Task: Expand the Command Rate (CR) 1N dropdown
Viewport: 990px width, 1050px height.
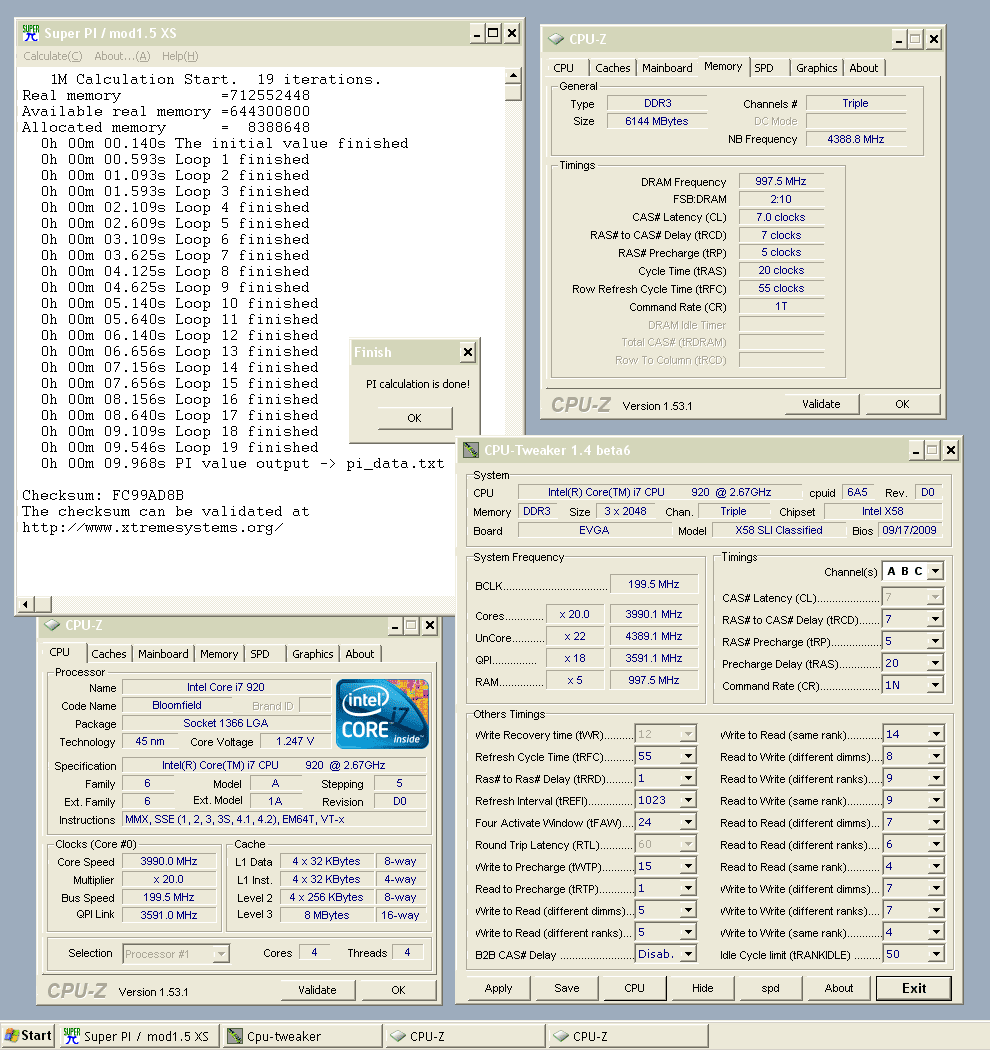Action: point(935,685)
